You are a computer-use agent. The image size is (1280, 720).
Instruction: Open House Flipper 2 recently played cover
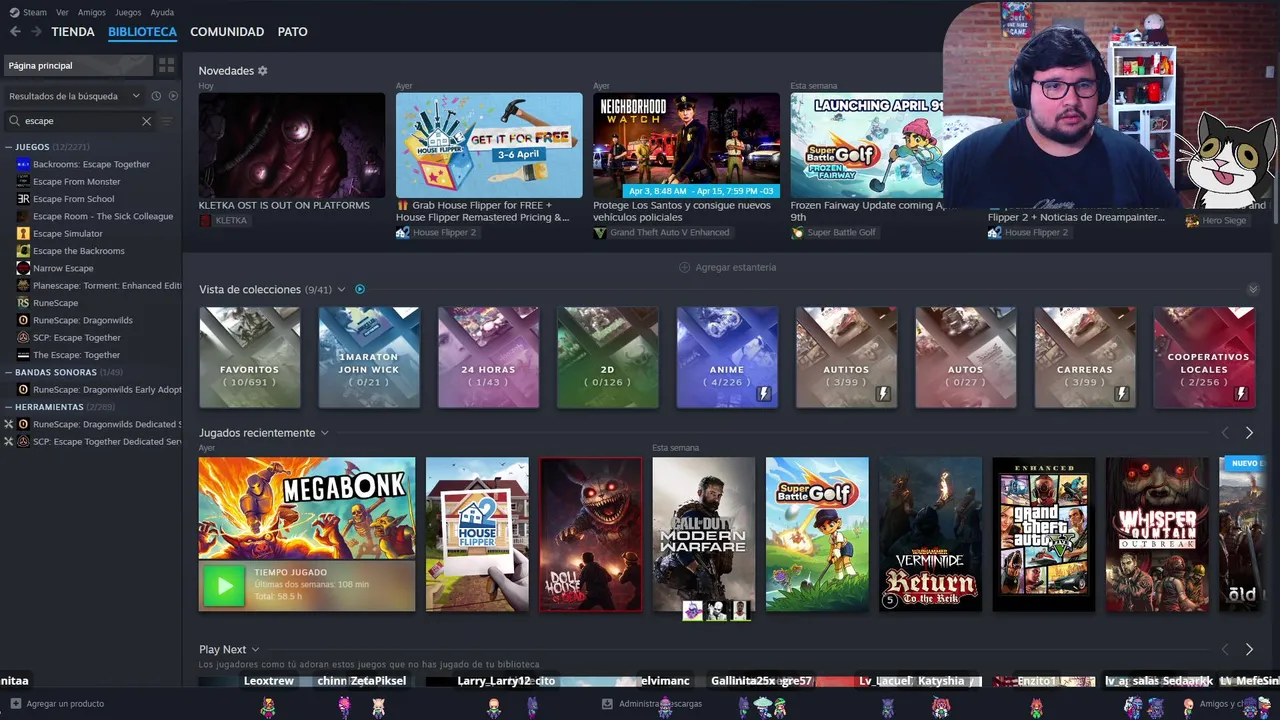tap(477, 534)
